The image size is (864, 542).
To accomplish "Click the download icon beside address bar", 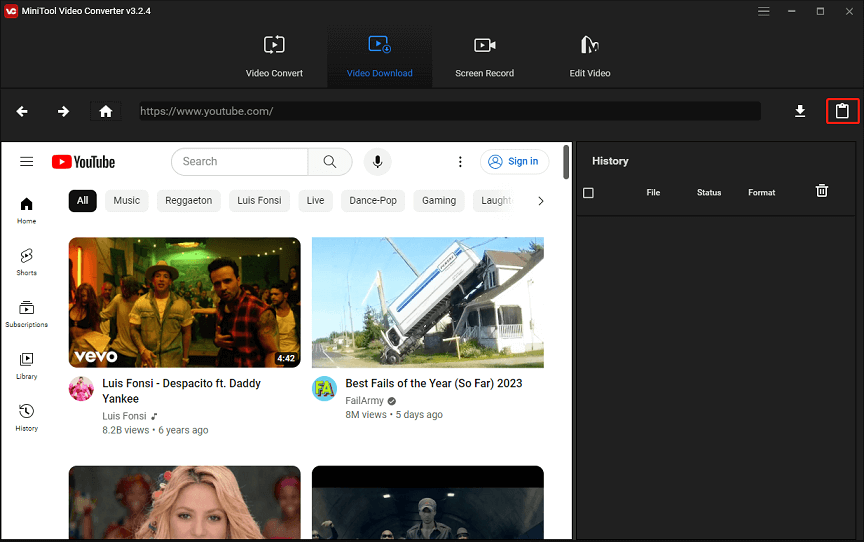I will (800, 111).
